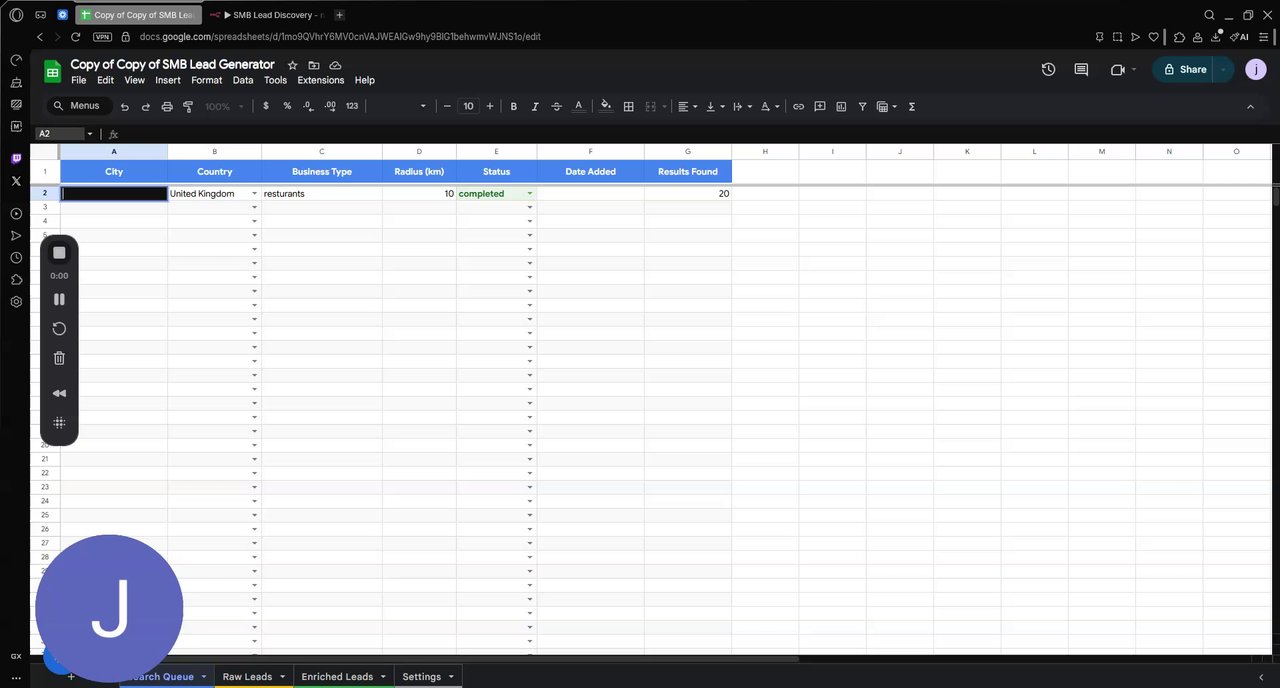This screenshot has height=688, width=1280.
Task: Open the Country dropdown for United Kingdom
Action: [254, 194]
